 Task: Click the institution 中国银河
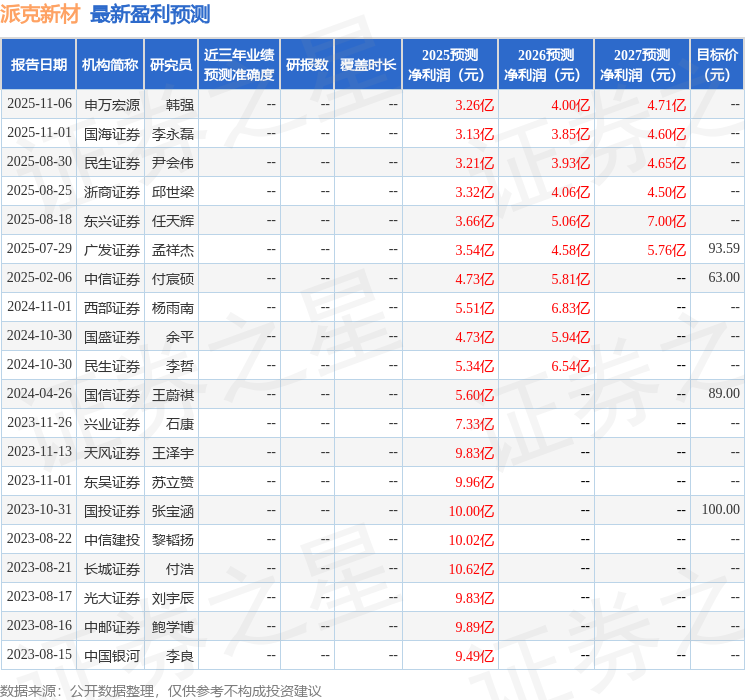point(112,656)
